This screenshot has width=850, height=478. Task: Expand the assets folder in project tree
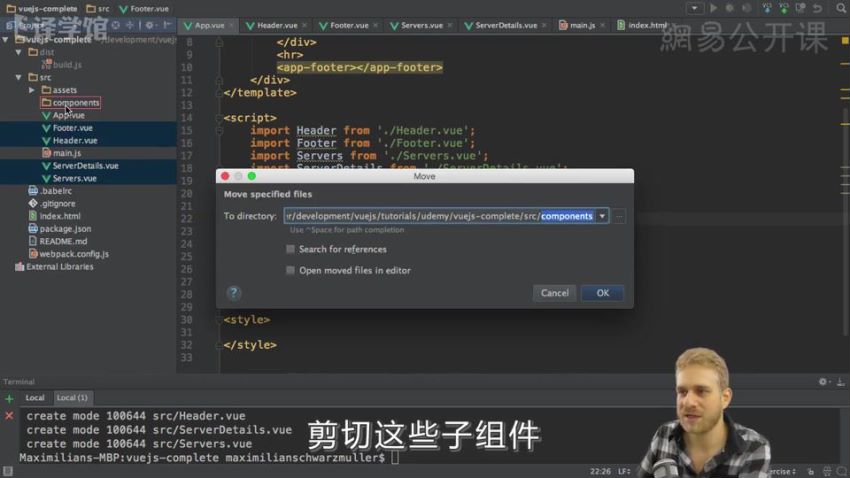(32, 90)
